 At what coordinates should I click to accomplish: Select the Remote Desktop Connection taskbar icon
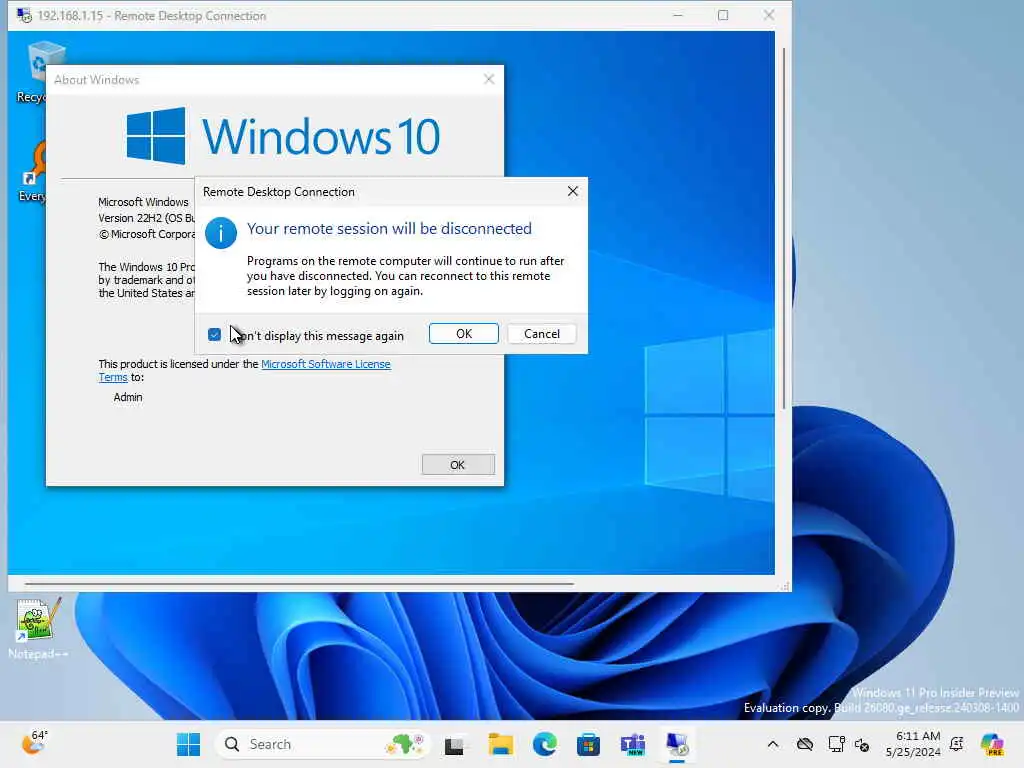pos(677,744)
